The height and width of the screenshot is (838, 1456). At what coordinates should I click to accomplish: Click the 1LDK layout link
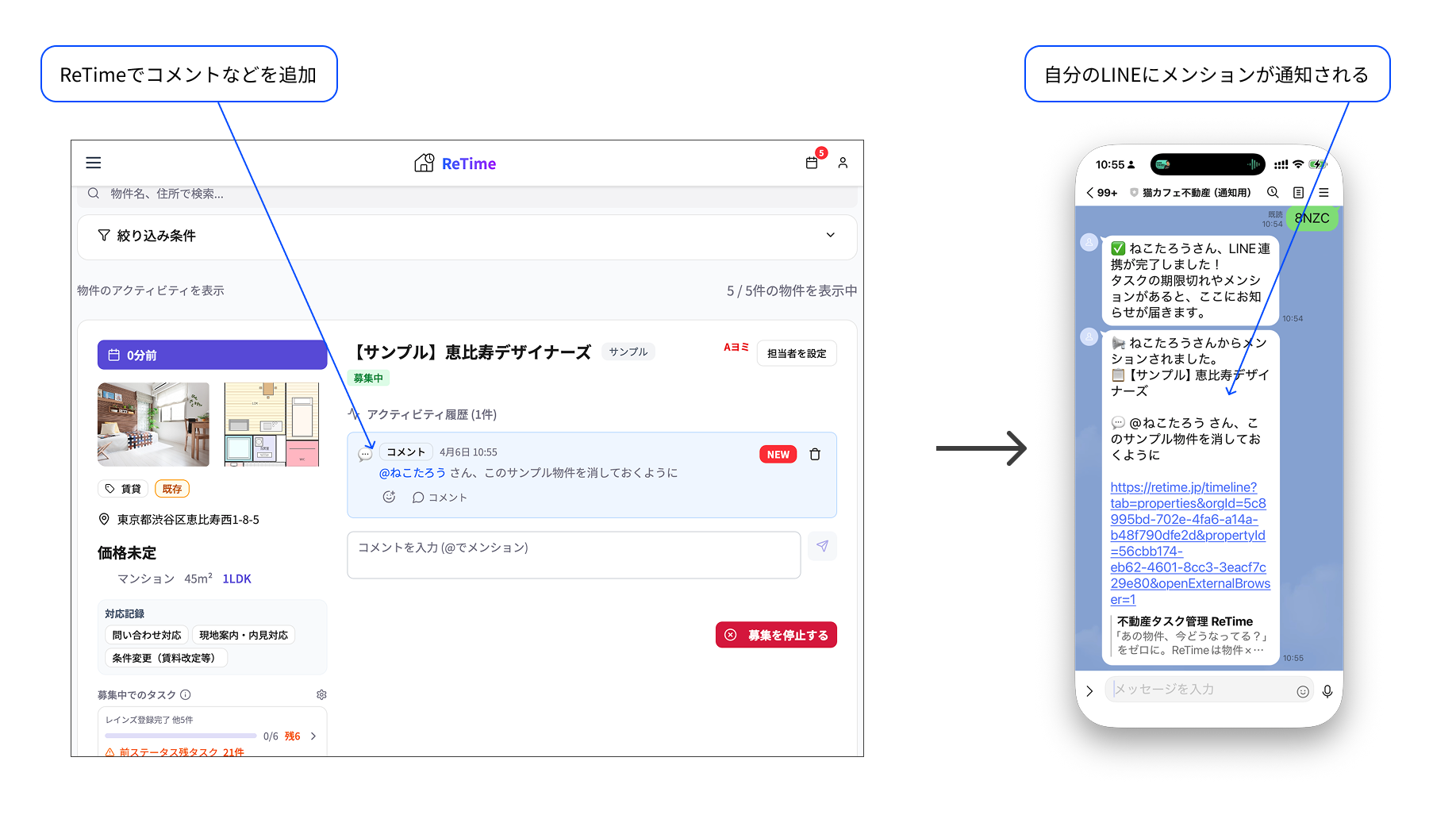point(236,579)
